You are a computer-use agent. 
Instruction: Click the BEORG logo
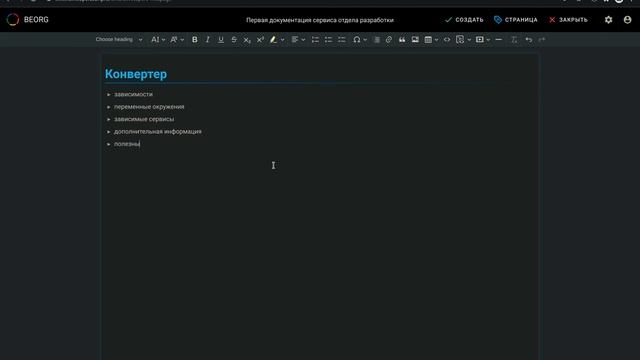(27, 20)
